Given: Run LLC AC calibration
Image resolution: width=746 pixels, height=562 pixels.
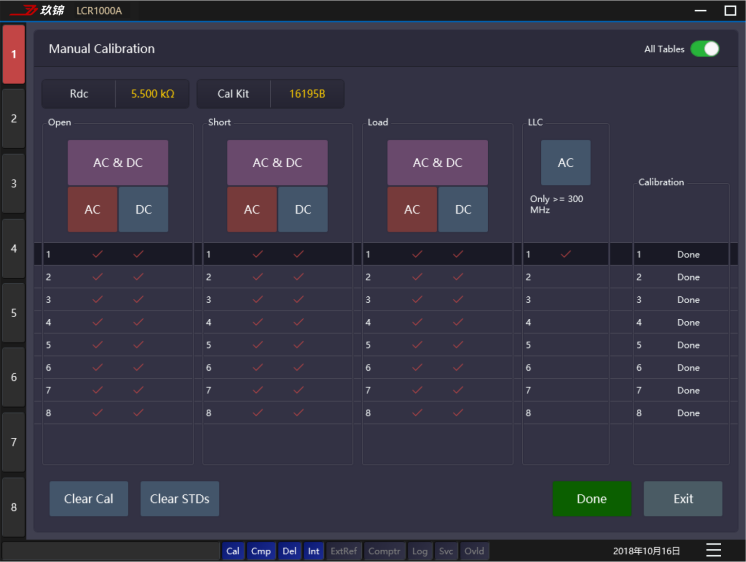Looking at the screenshot, I should [x=566, y=162].
